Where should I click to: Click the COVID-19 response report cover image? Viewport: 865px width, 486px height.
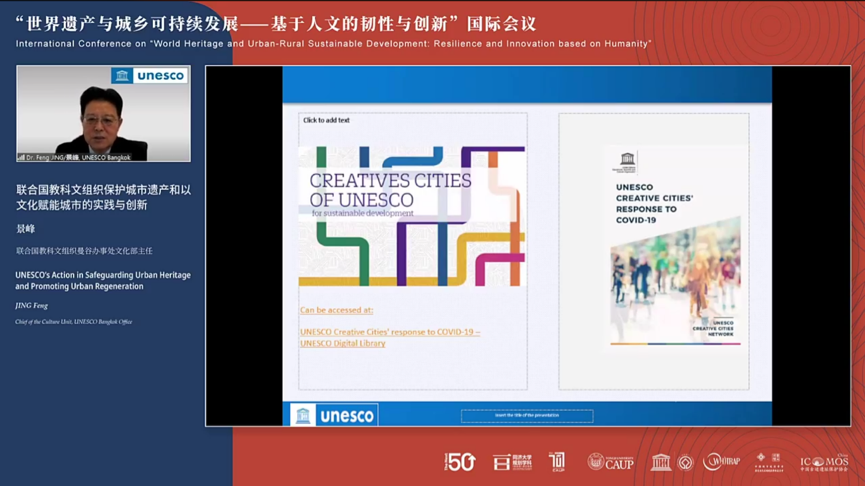[x=675, y=247]
